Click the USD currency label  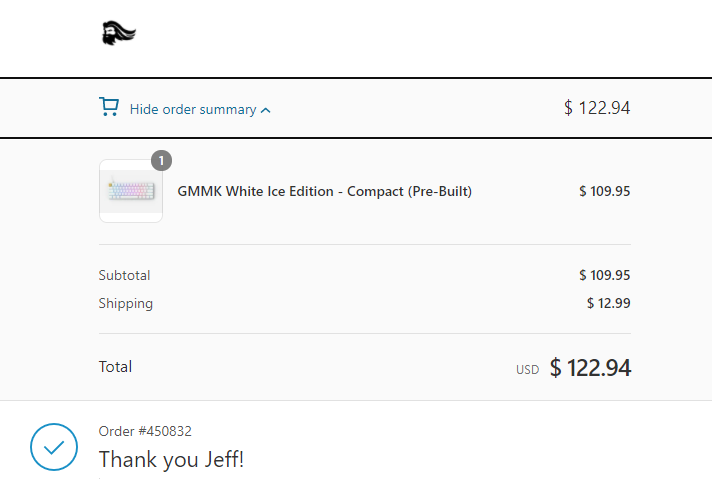coord(527,370)
